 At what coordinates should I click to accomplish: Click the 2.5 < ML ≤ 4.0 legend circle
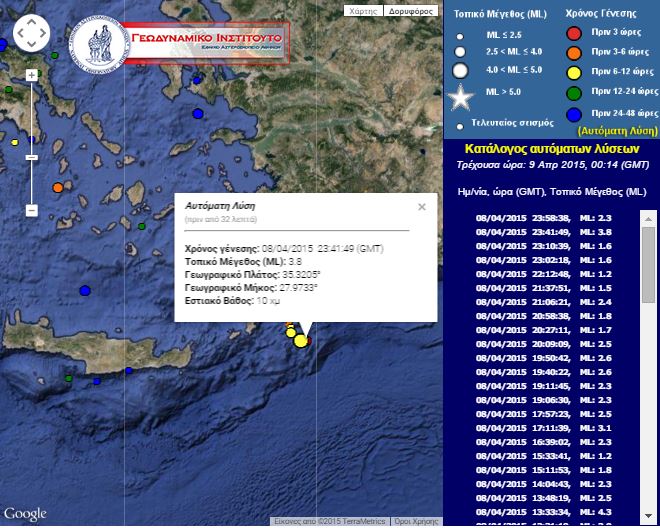click(460, 52)
